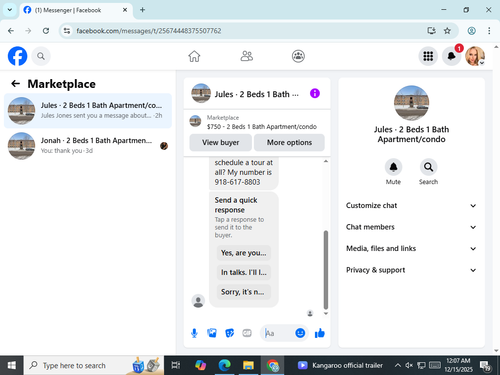Click the install app icon in address bar

(x=432, y=31)
